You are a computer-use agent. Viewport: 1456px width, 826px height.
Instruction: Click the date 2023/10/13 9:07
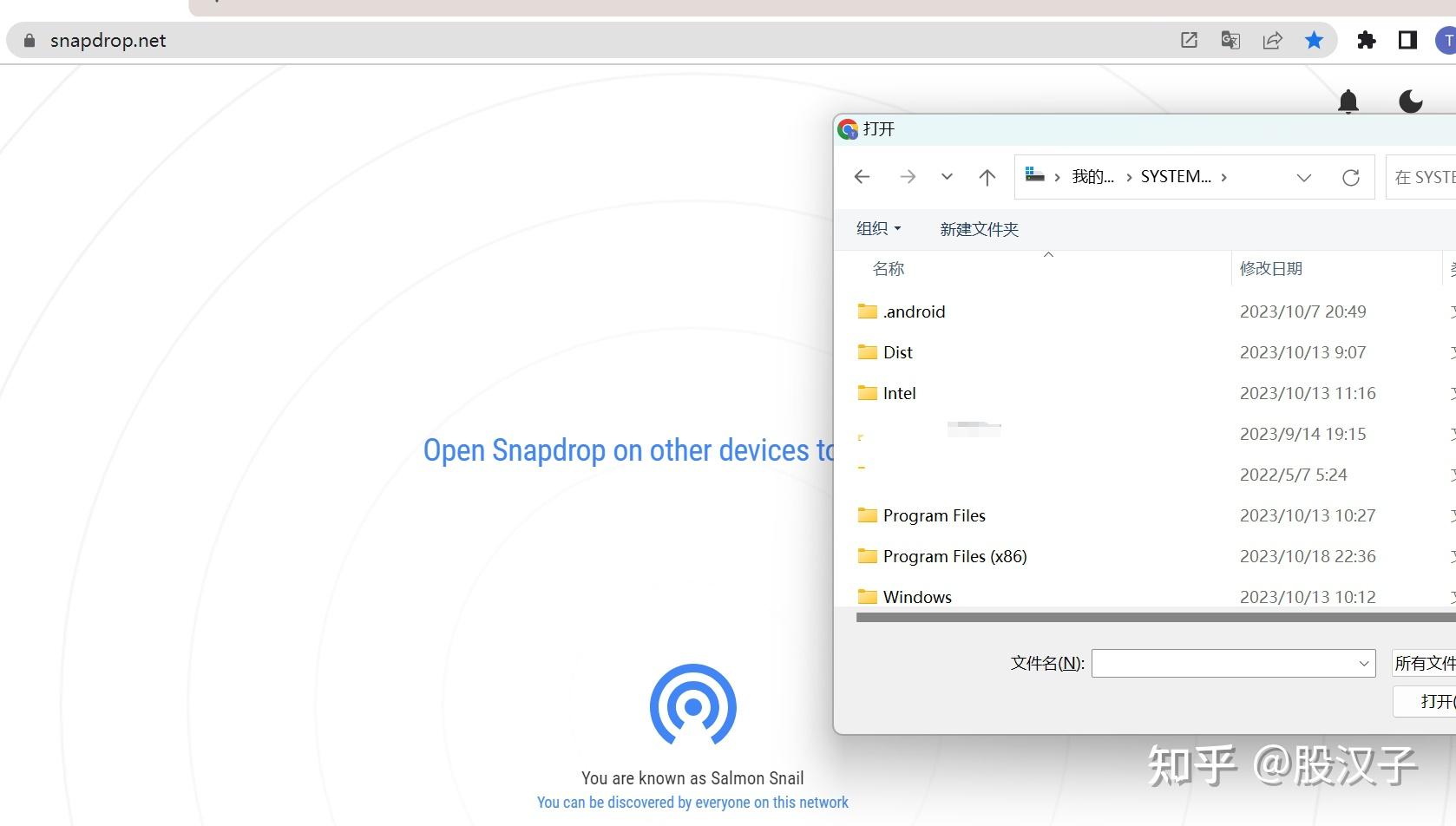point(1303,352)
